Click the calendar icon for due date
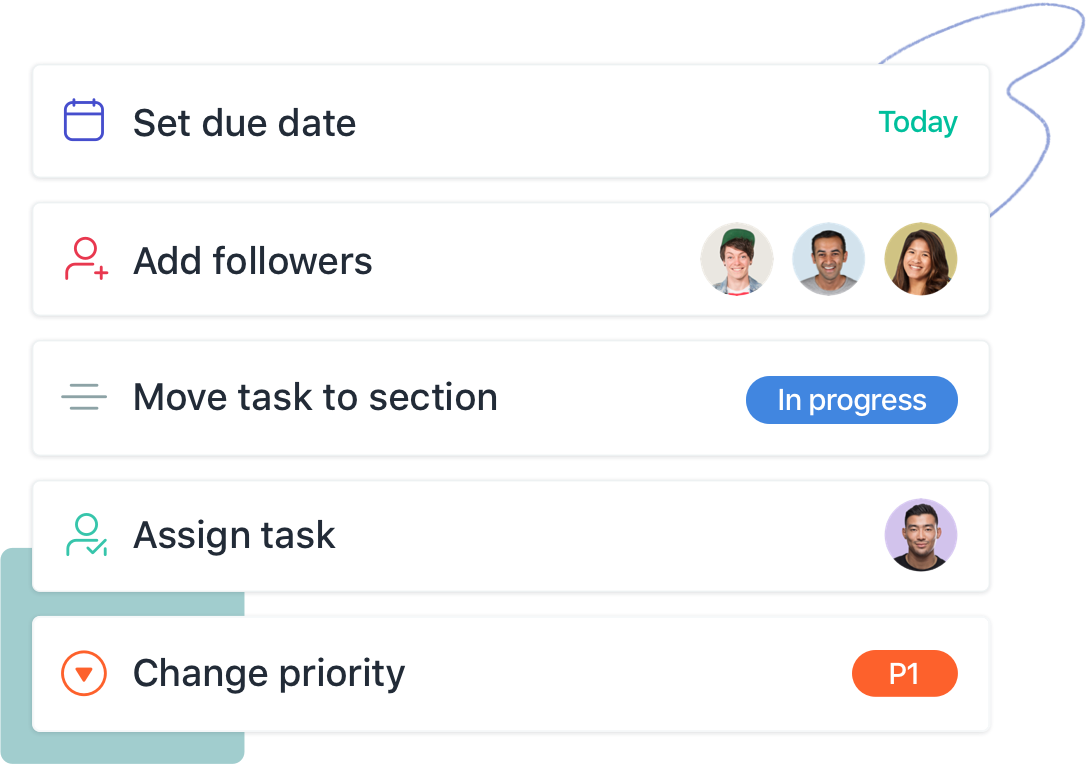Viewport: 1086px width, 764px height. point(84,120)
